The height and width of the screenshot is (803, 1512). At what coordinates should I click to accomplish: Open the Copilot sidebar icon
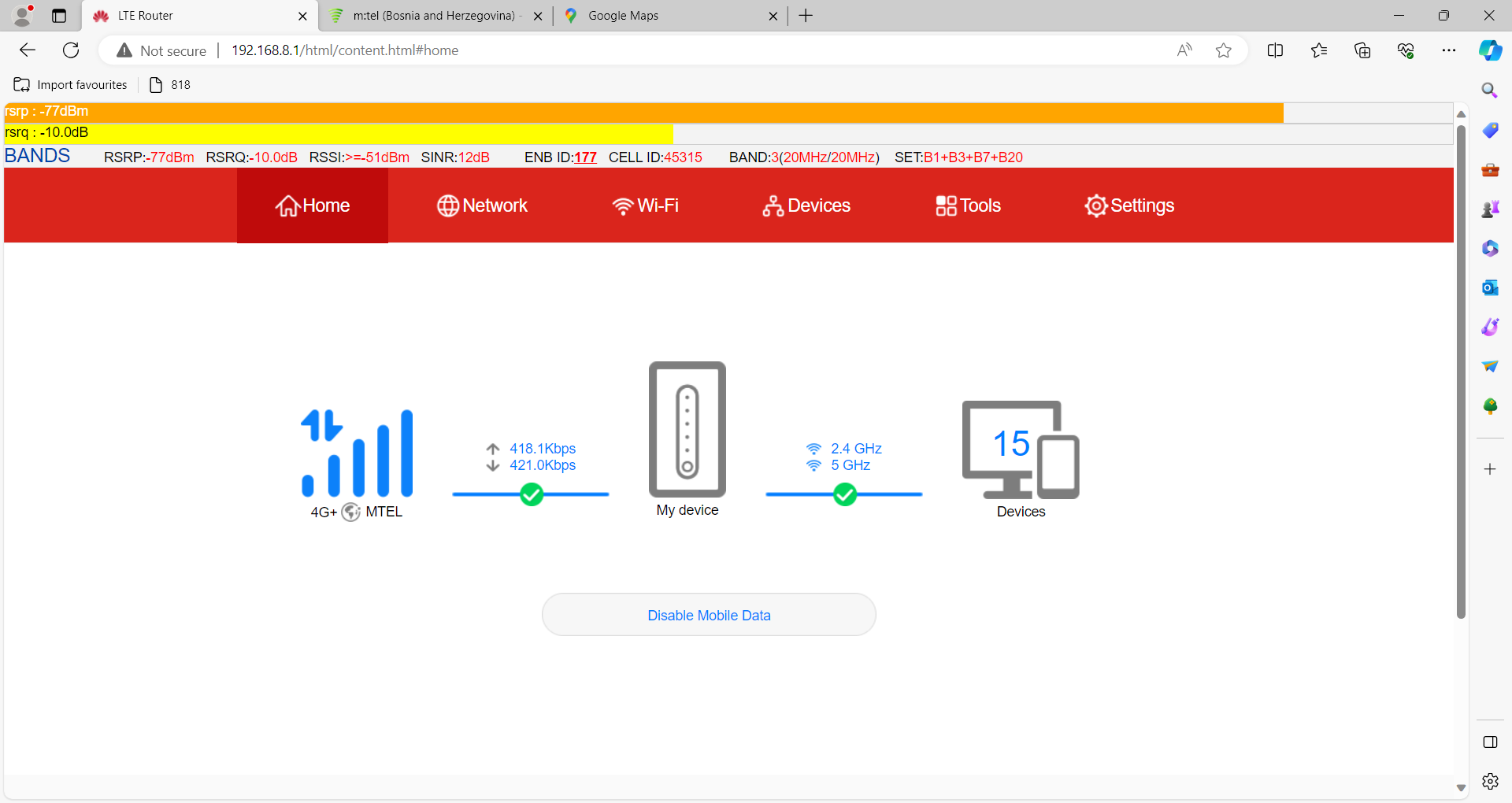click(x=1490, y=50)
